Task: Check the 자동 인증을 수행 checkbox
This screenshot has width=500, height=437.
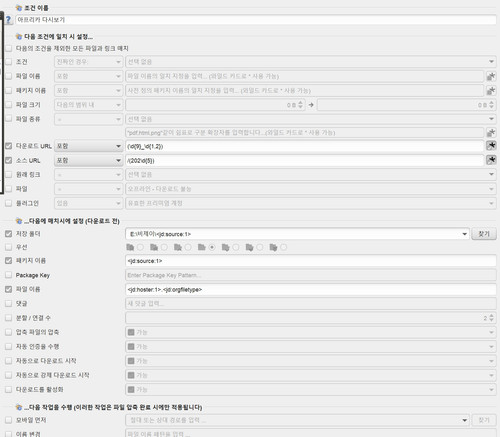Action: (9, 347)
